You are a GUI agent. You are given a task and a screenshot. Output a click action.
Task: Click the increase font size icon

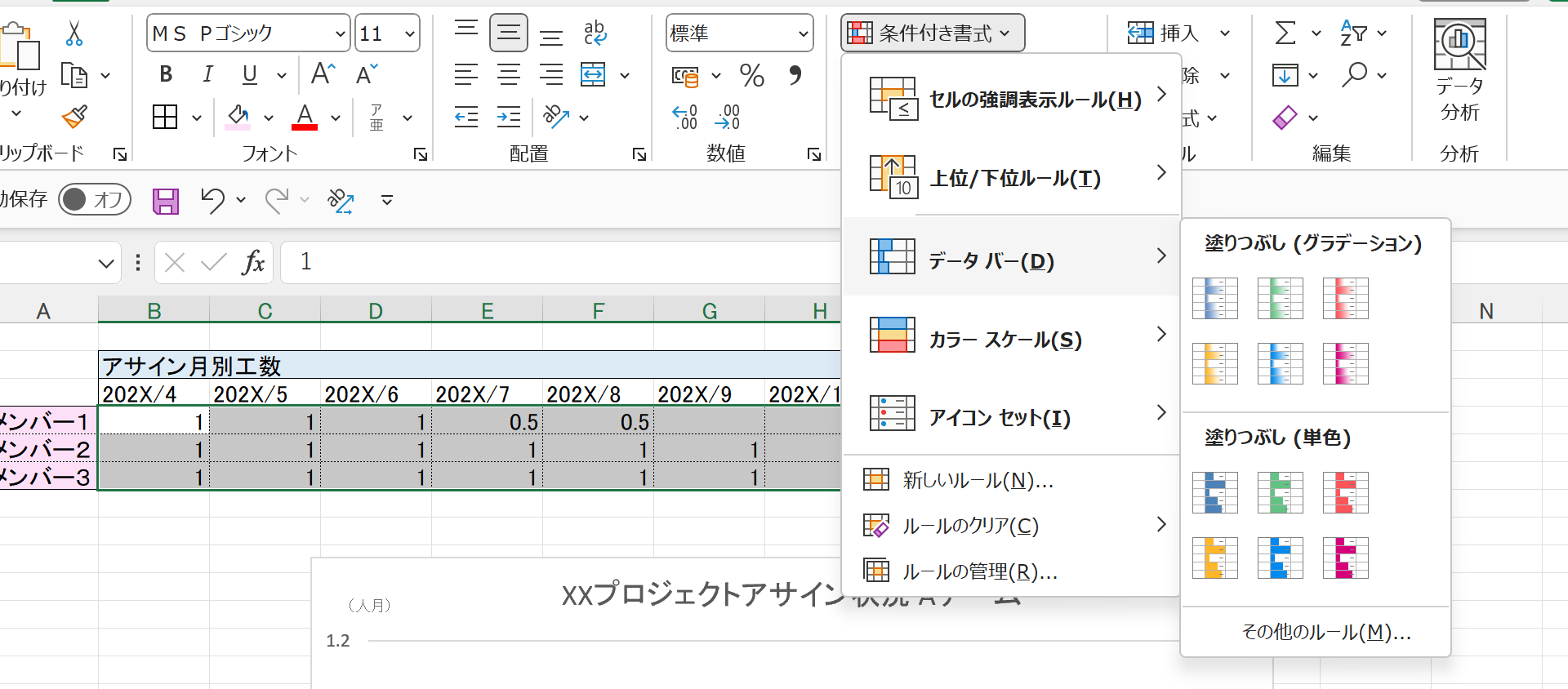tap(323, 74)
